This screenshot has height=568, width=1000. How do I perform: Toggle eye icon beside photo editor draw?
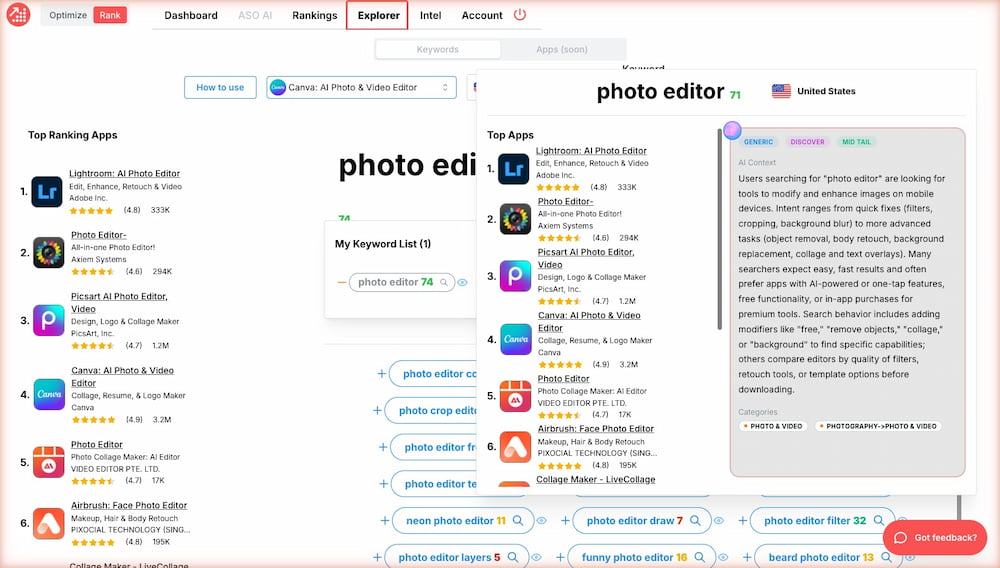click(718, 521)
